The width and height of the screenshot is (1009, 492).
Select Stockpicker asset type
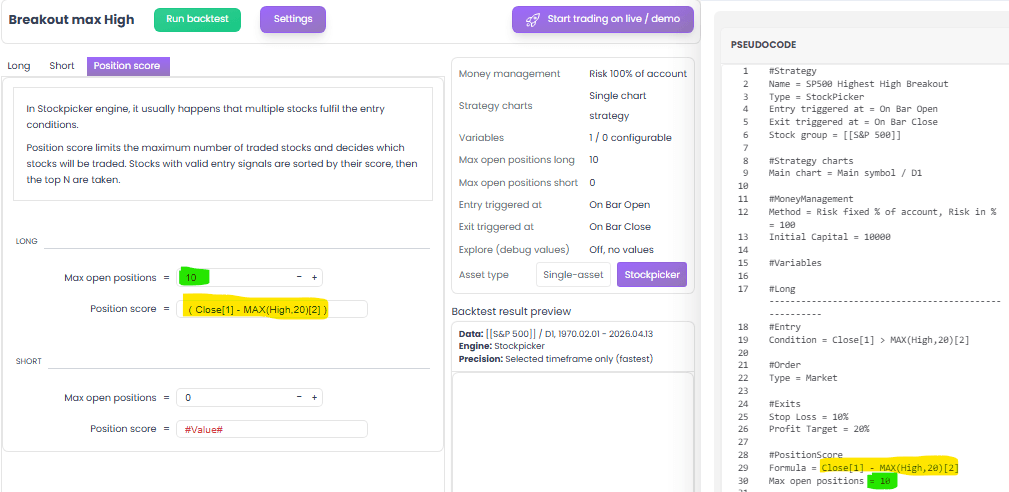(x=652, y=275)
